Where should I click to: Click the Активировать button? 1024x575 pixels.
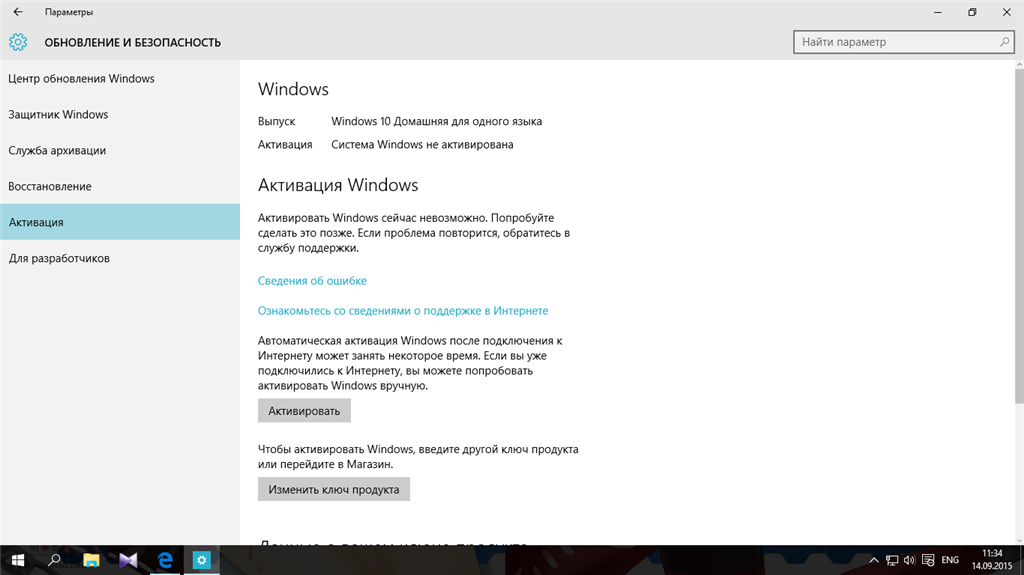click(304, 411)
